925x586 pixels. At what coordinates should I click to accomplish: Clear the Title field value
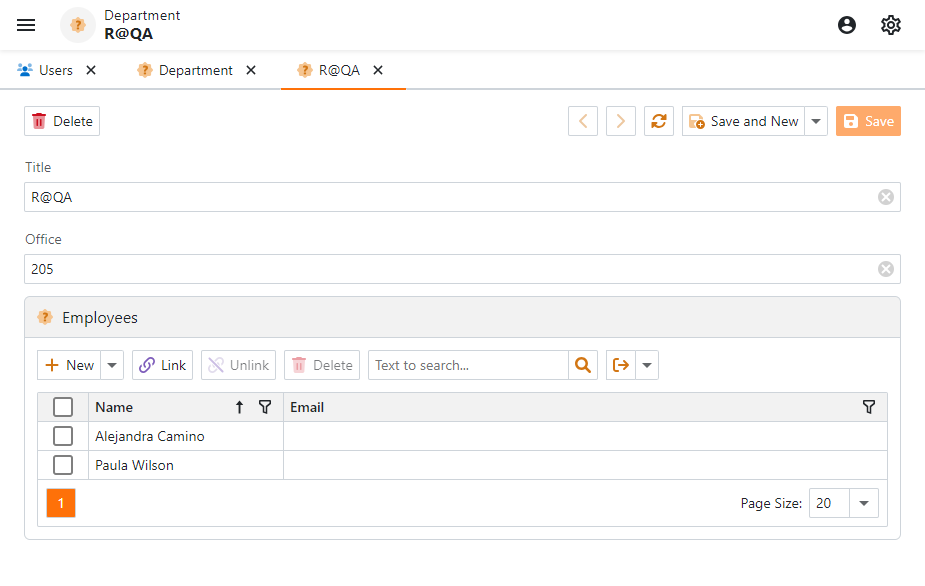[x=885, y=197]
